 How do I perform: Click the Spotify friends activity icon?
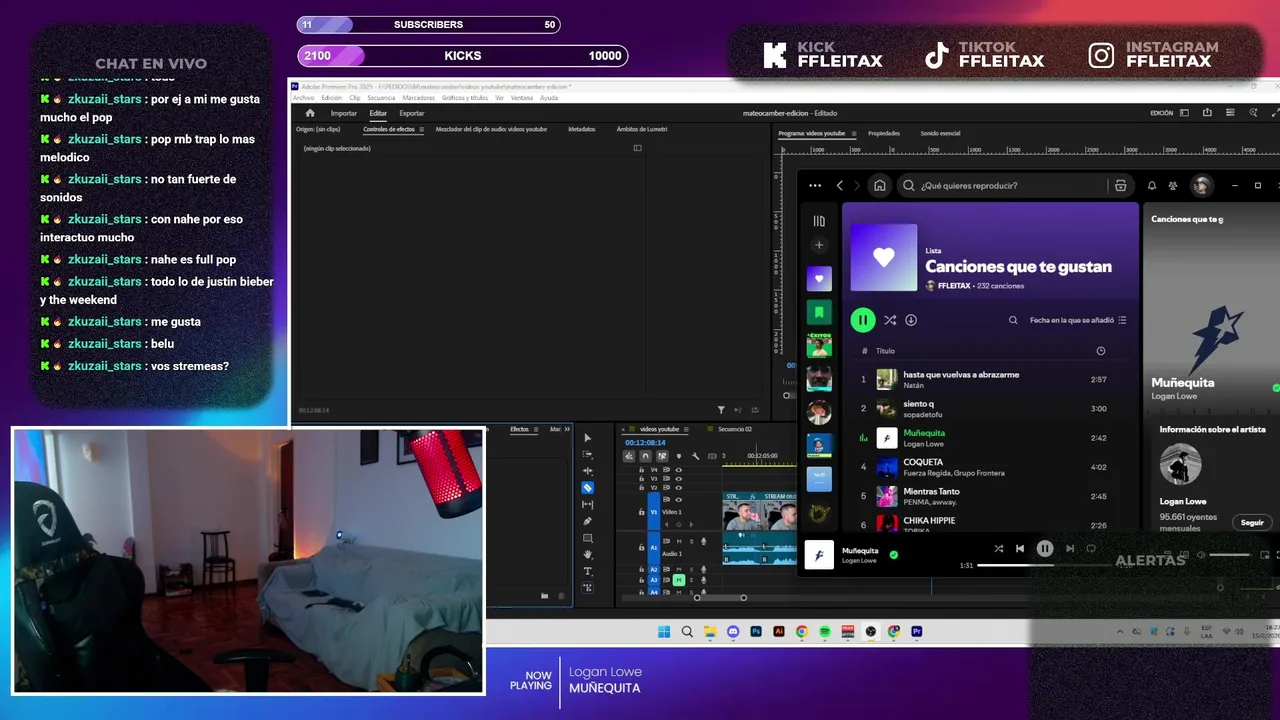click(1173, 185)
